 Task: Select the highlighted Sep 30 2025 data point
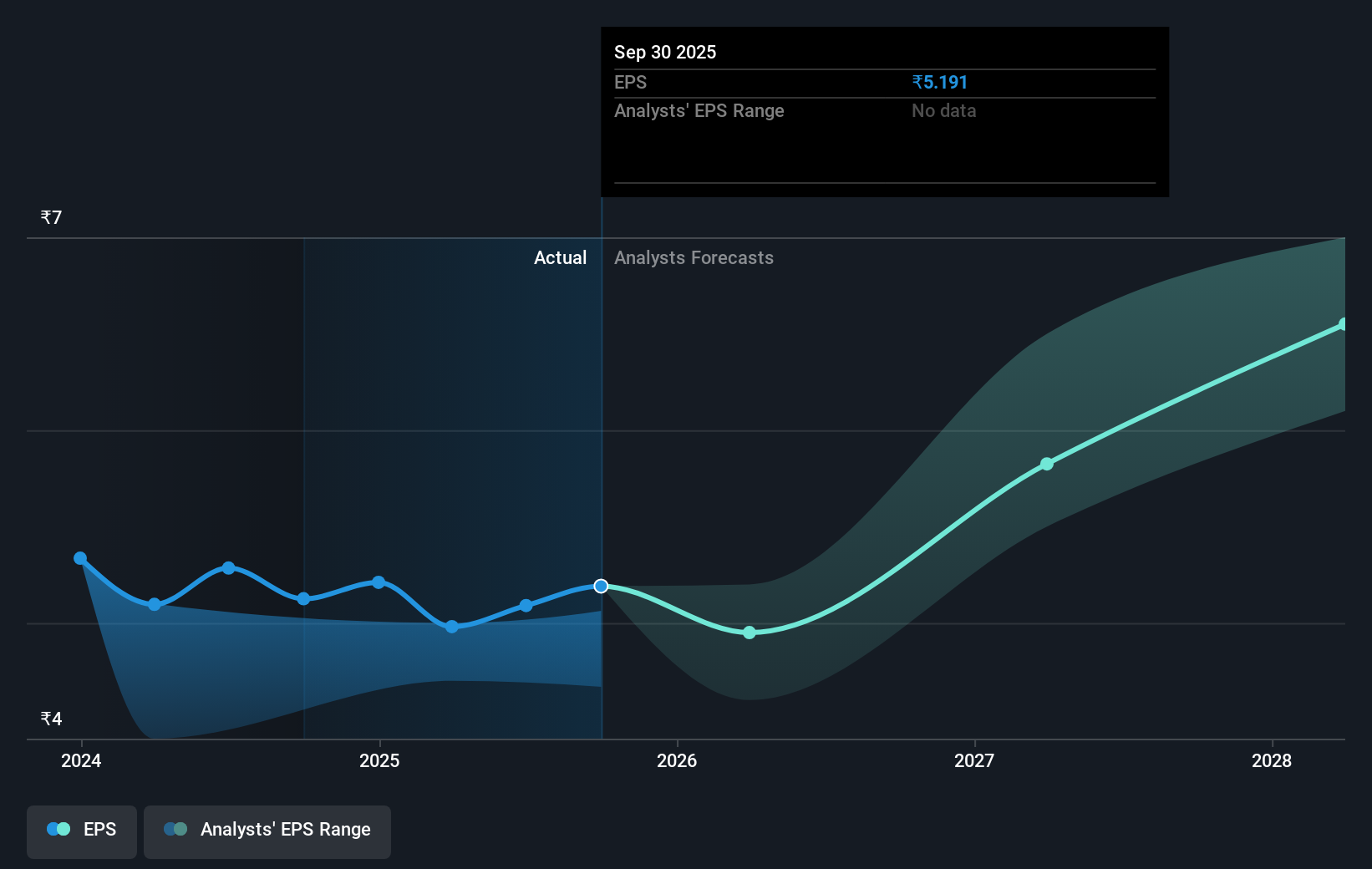click(x=600, y=587)
